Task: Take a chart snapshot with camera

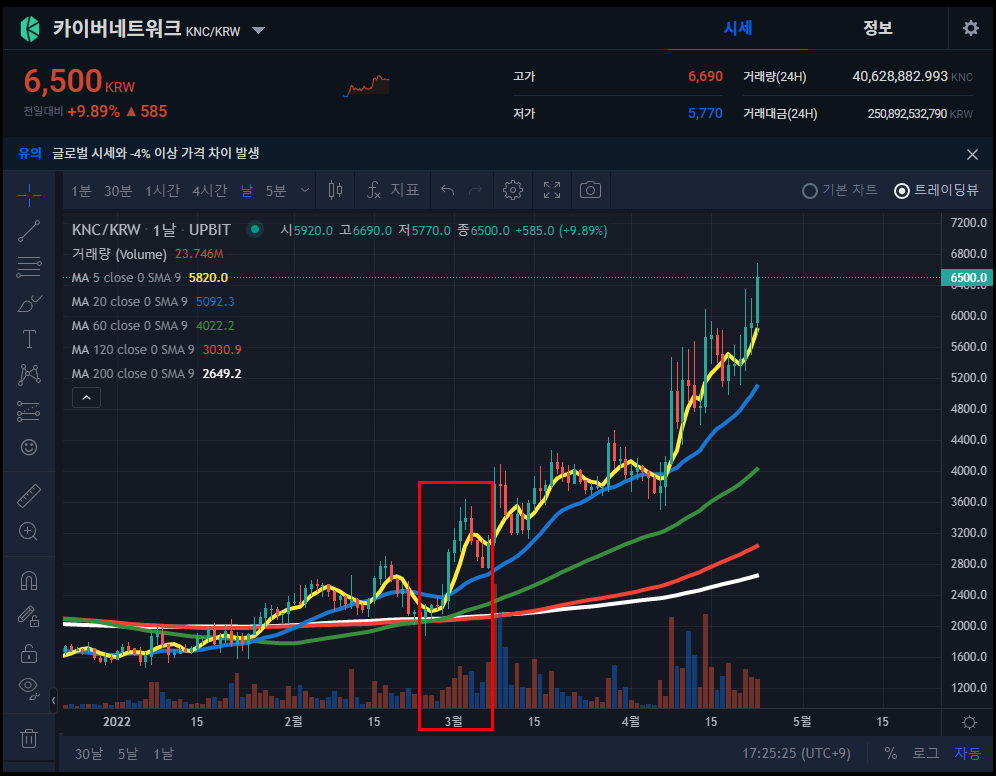Action: pos(590,190)
